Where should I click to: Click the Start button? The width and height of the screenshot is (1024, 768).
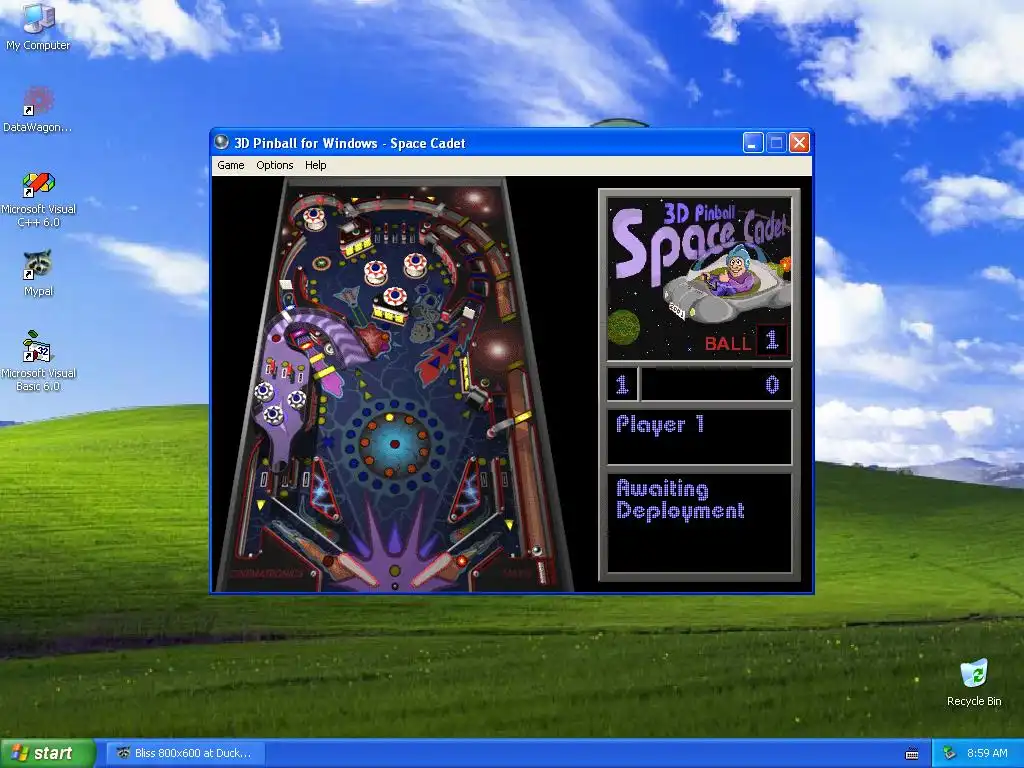(47, 754)
